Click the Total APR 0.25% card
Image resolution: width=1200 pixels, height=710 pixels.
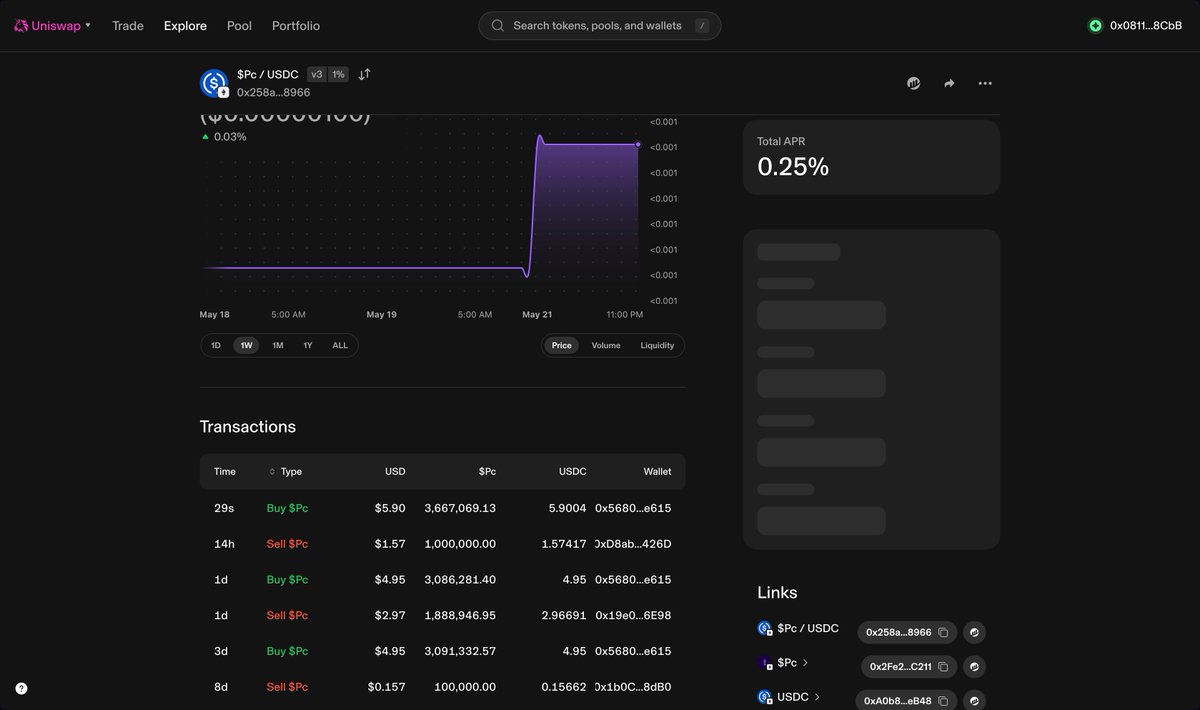pyautogui.click(x=871, y=157)
